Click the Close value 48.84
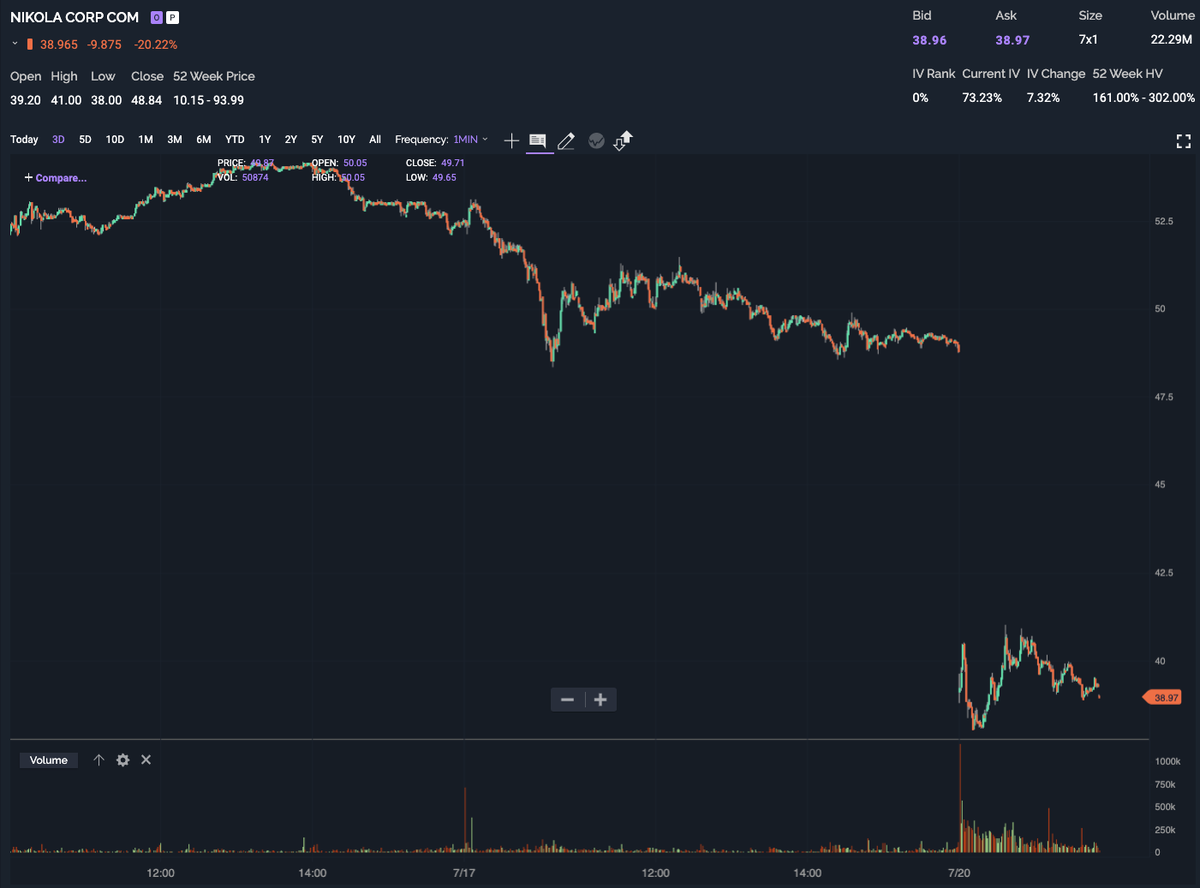This screenshot has width=1200, height=888. point(147,100)
